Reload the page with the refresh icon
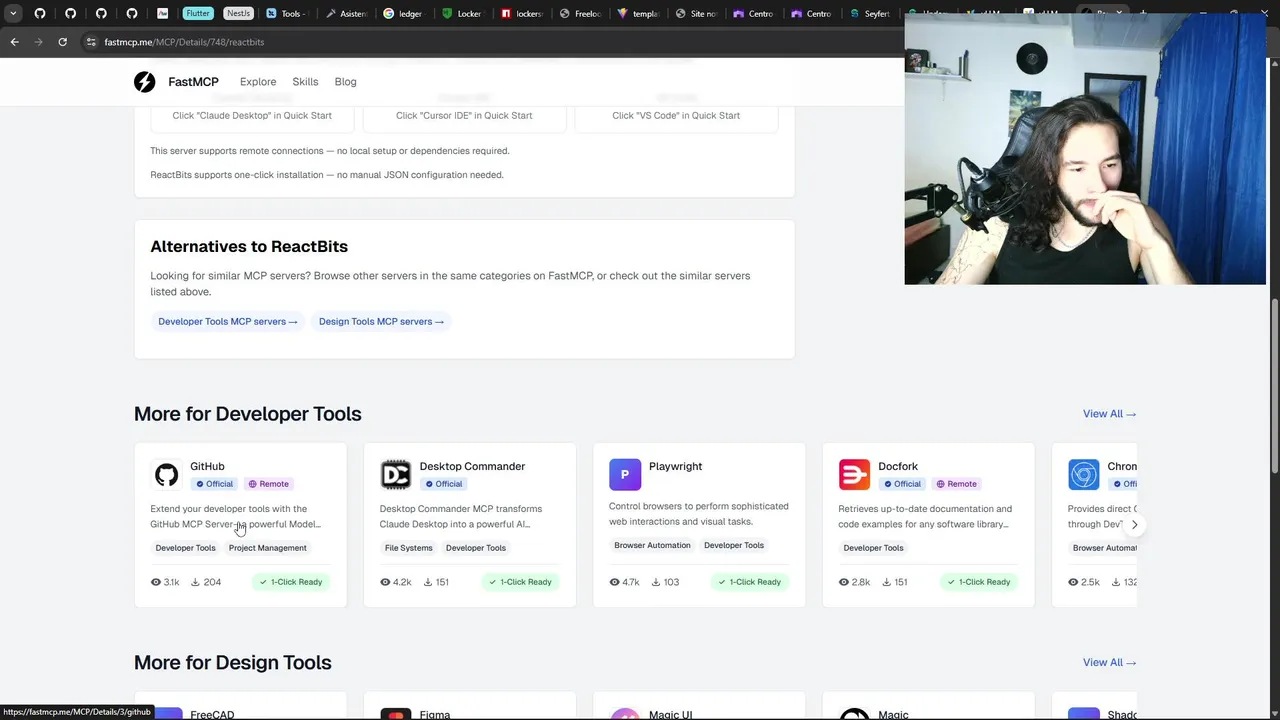Screen dimensions: 1280x720 coord(62,42)
